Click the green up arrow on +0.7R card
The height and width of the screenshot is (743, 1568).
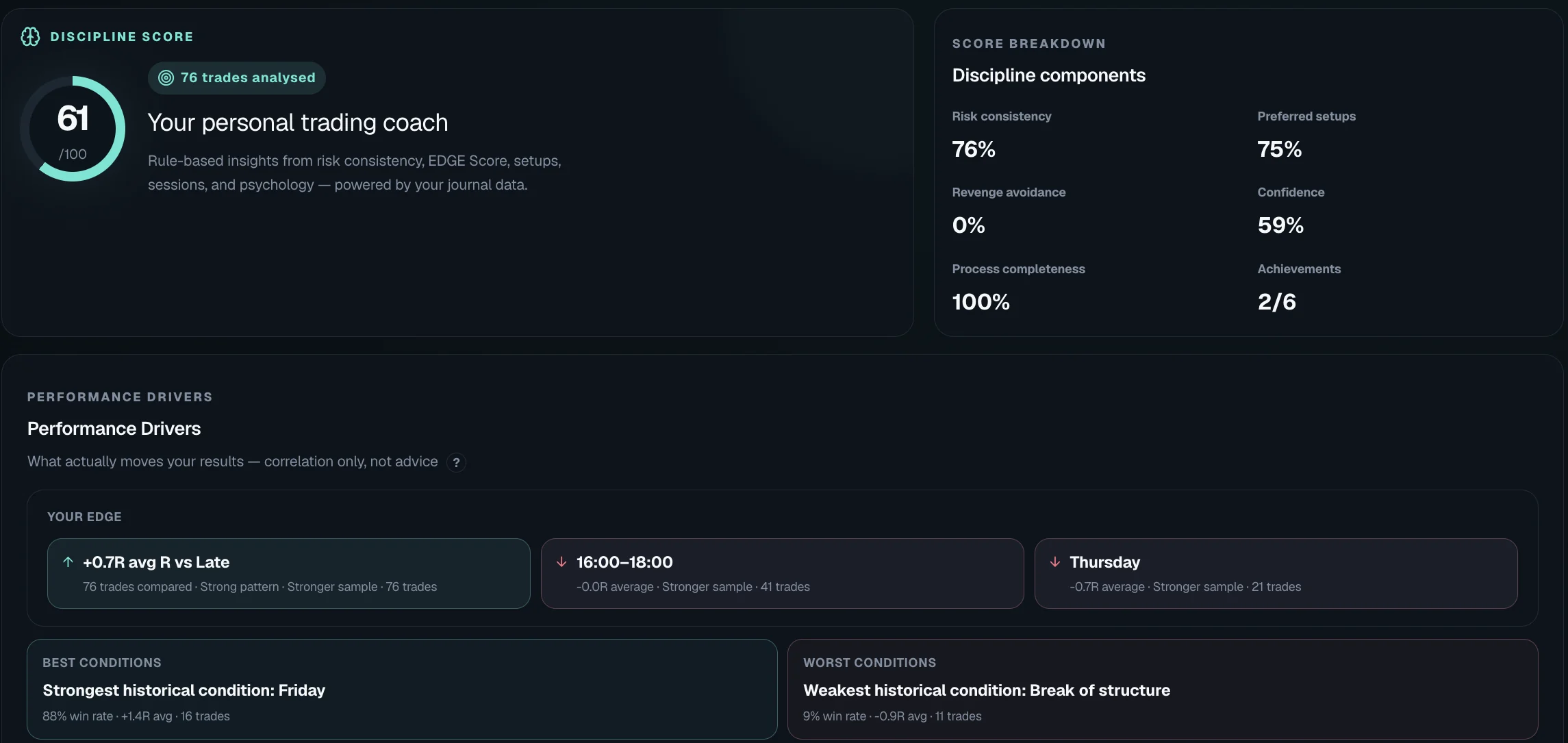[x=68, y=562]
